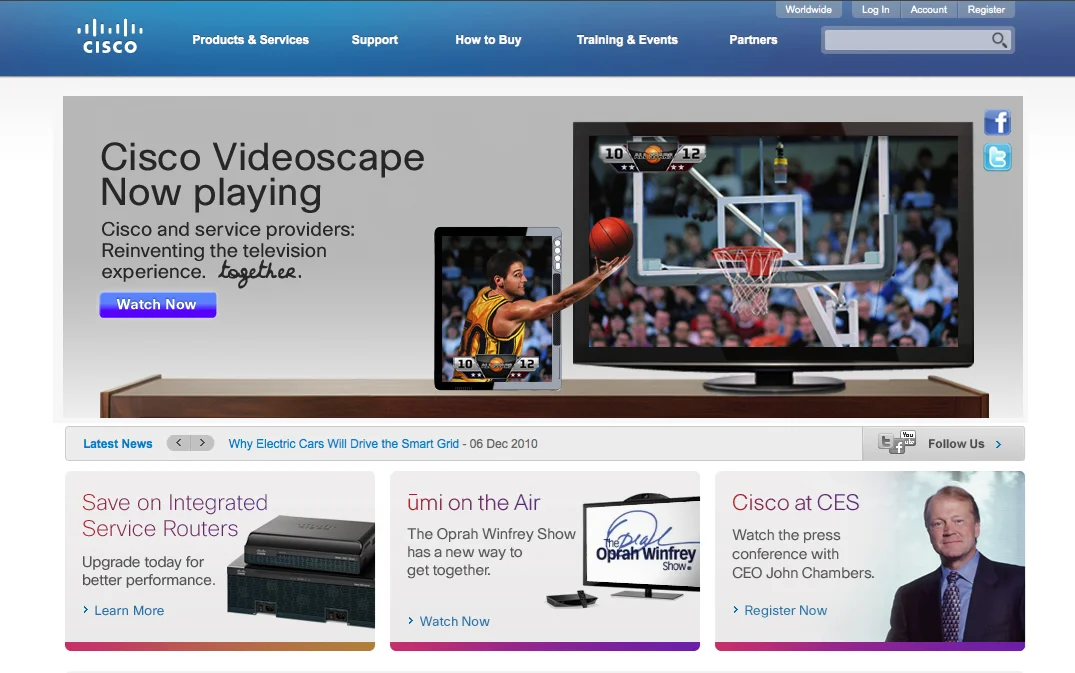Click the Register link in the header

[x=986, y=10]
